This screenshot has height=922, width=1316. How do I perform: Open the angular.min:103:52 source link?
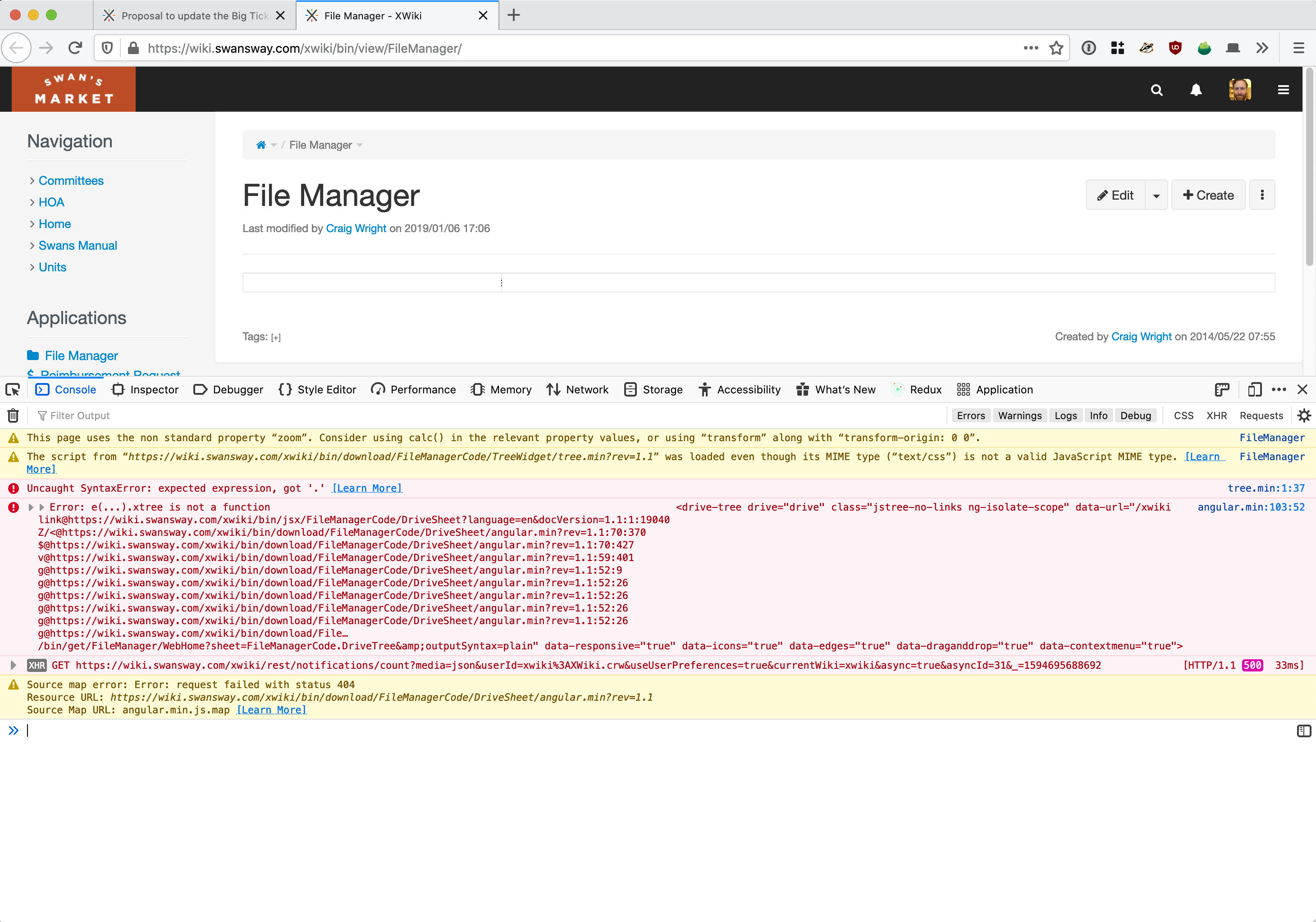pyautogui.click(x=1251, y=507)
